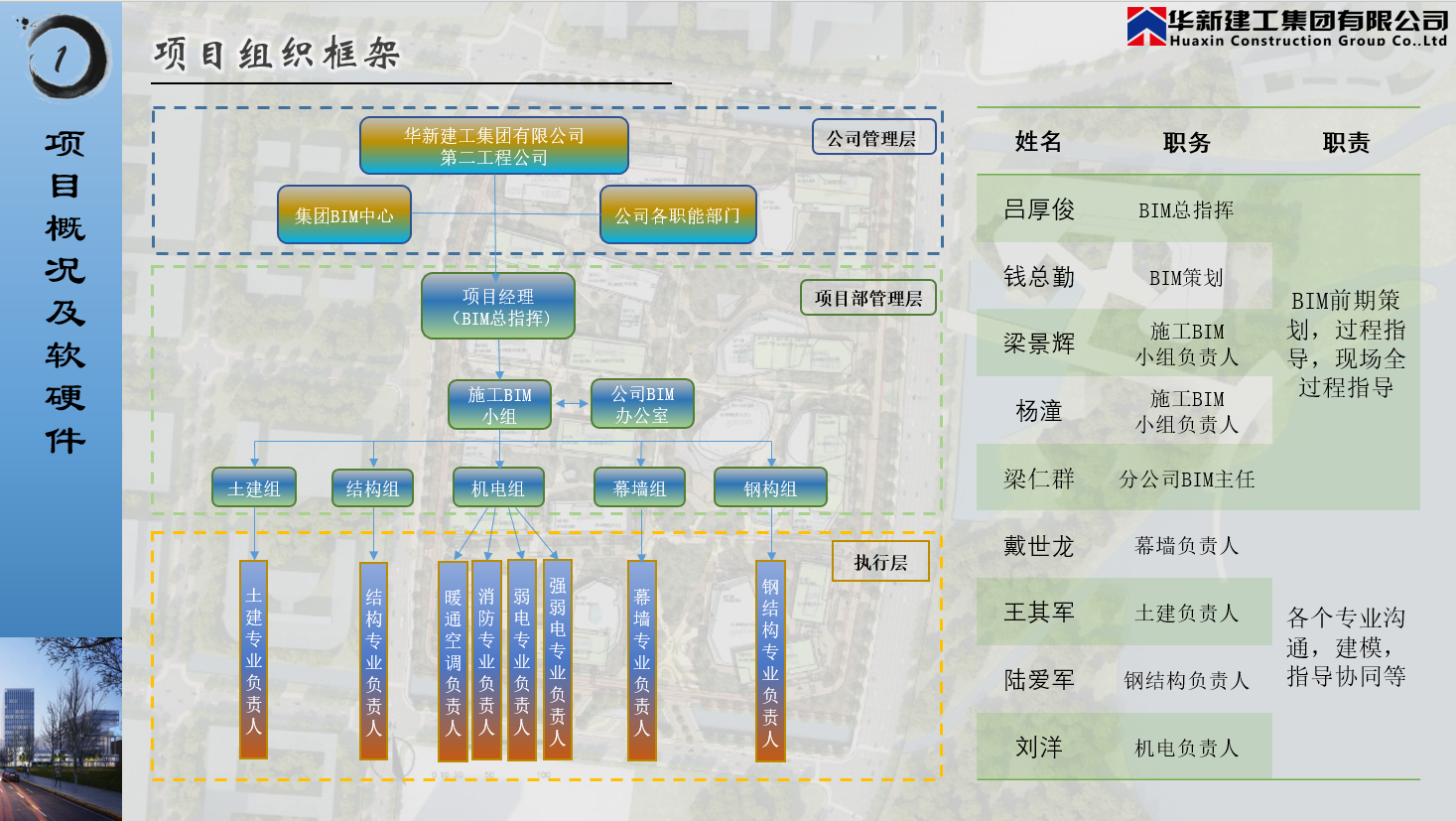Click the 项目经理 (BIM总指挥) box

coord(498,307)
